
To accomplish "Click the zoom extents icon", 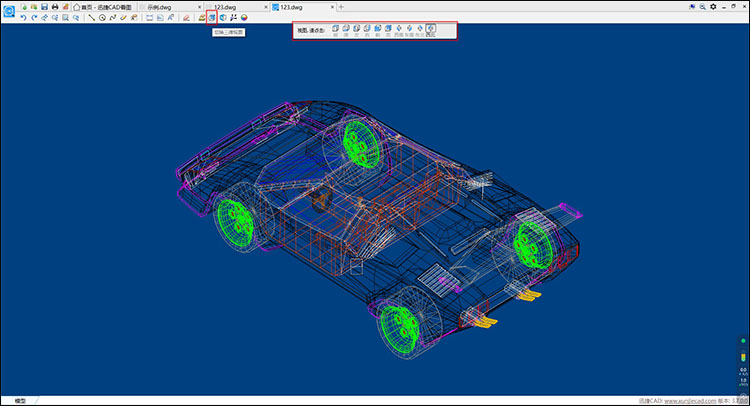I will [66, 18].
